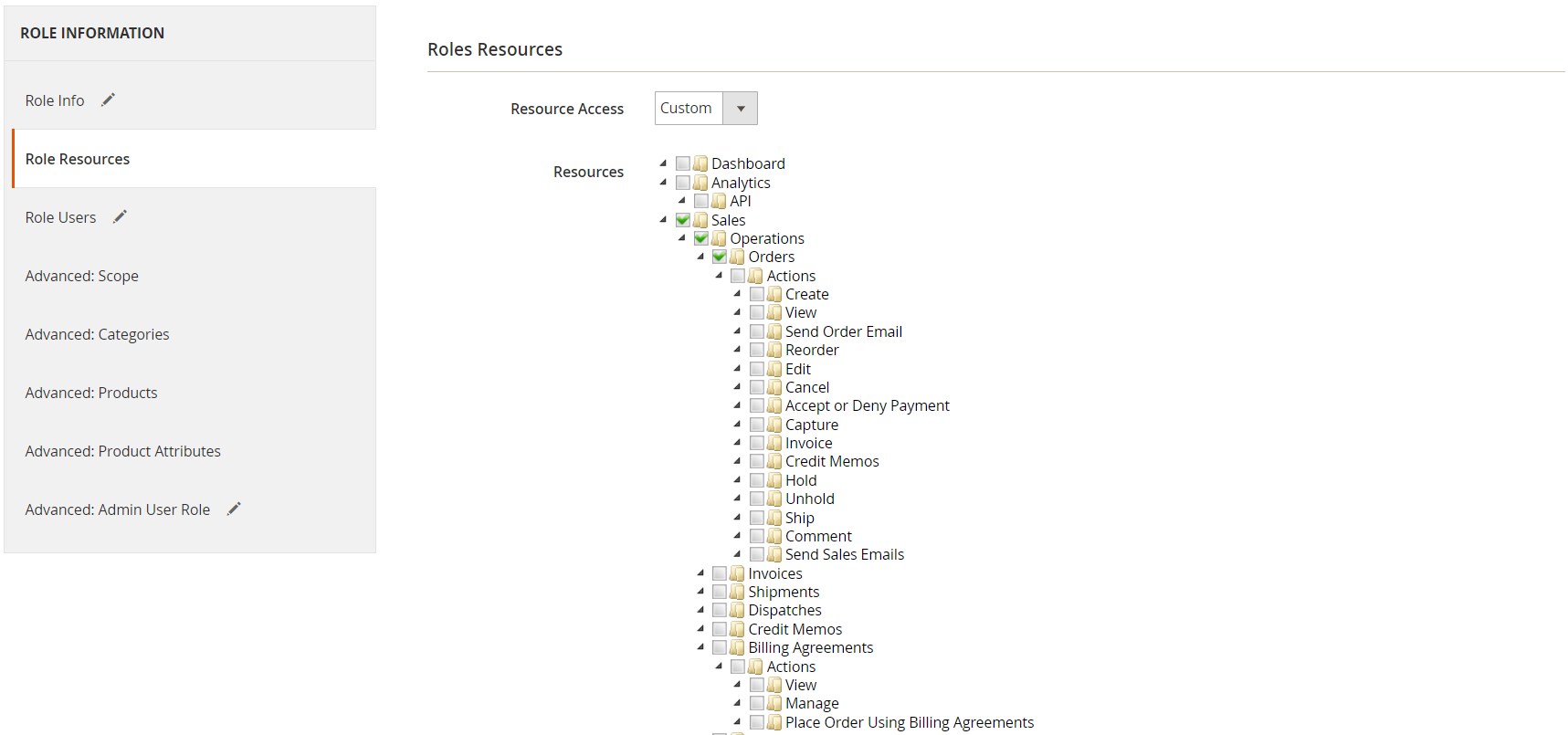
Task: Select the Credit Memos label below Dispatches
Action: click(x=795, y=629)
